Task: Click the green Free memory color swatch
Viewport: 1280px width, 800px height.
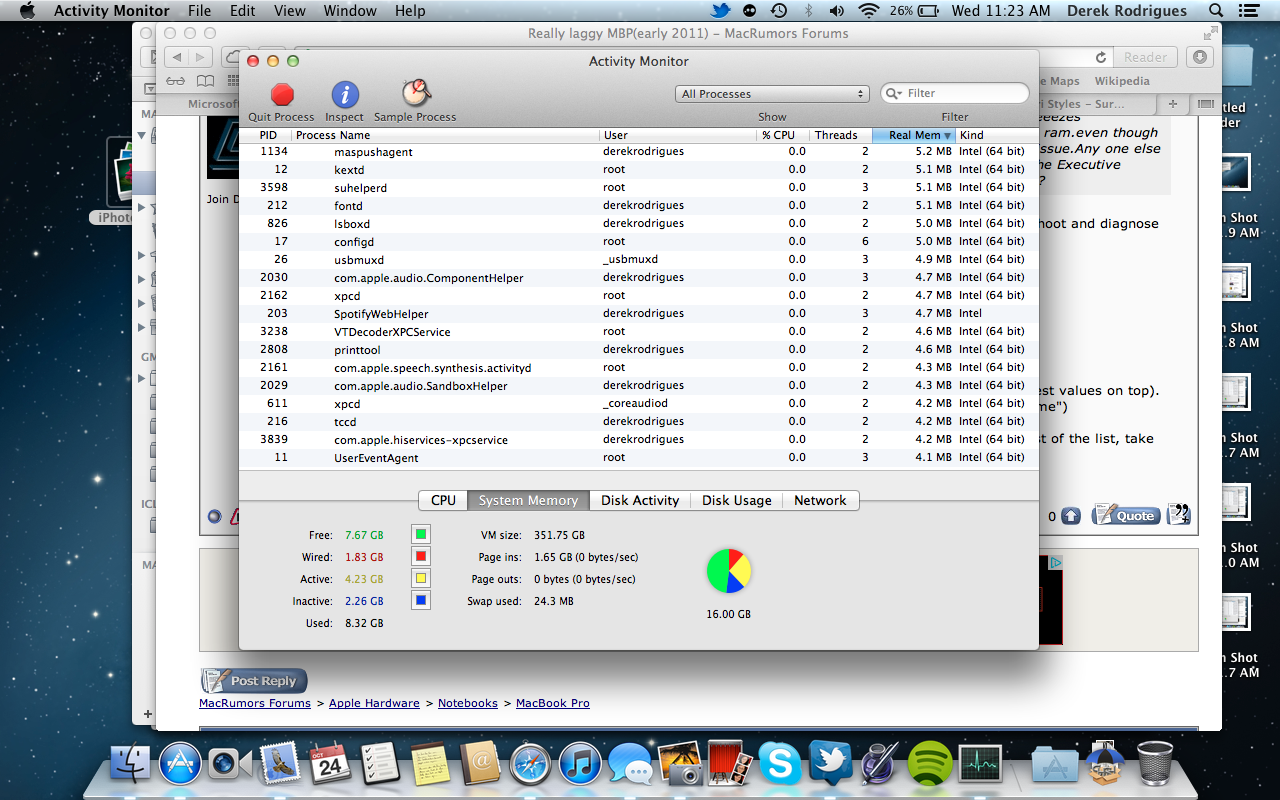Action: 421,535
